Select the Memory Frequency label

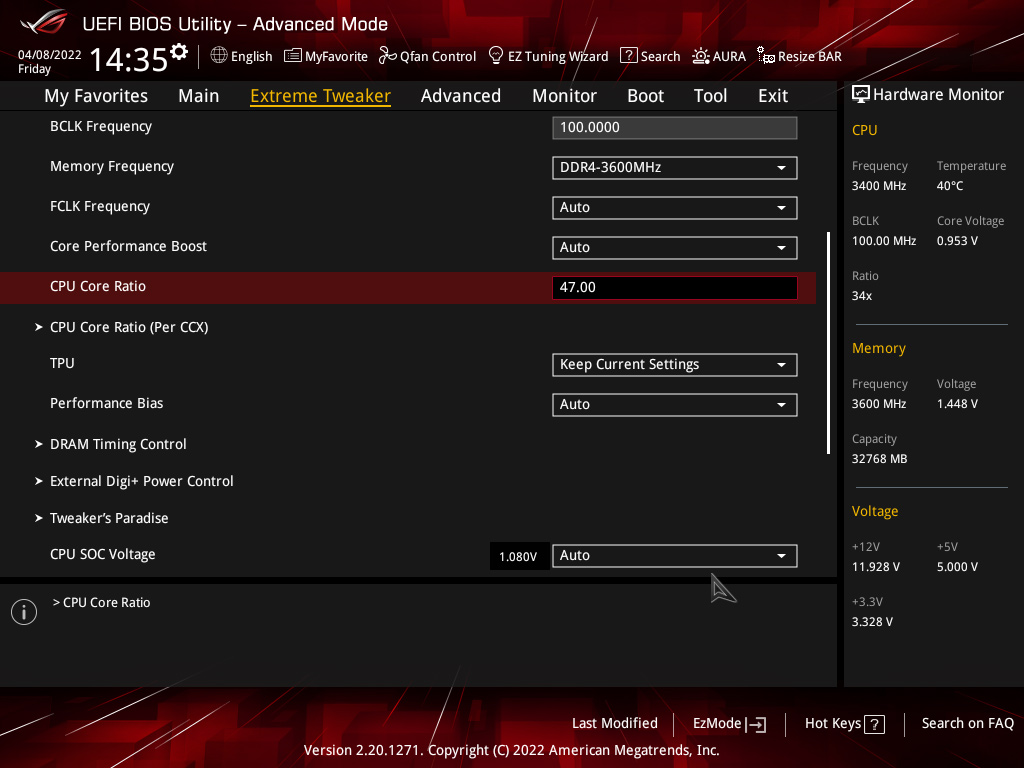click(x=112, y=167)
